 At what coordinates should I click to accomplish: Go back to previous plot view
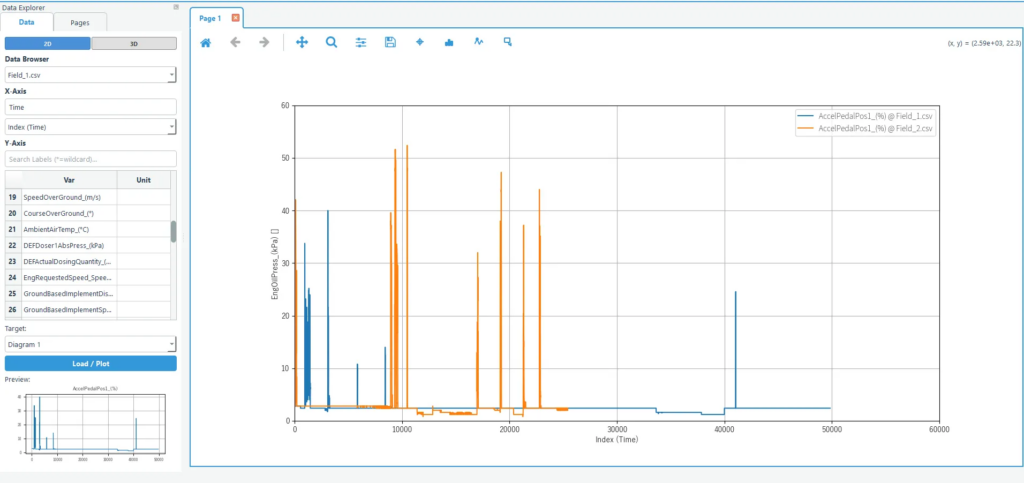(x=235, y=43)
